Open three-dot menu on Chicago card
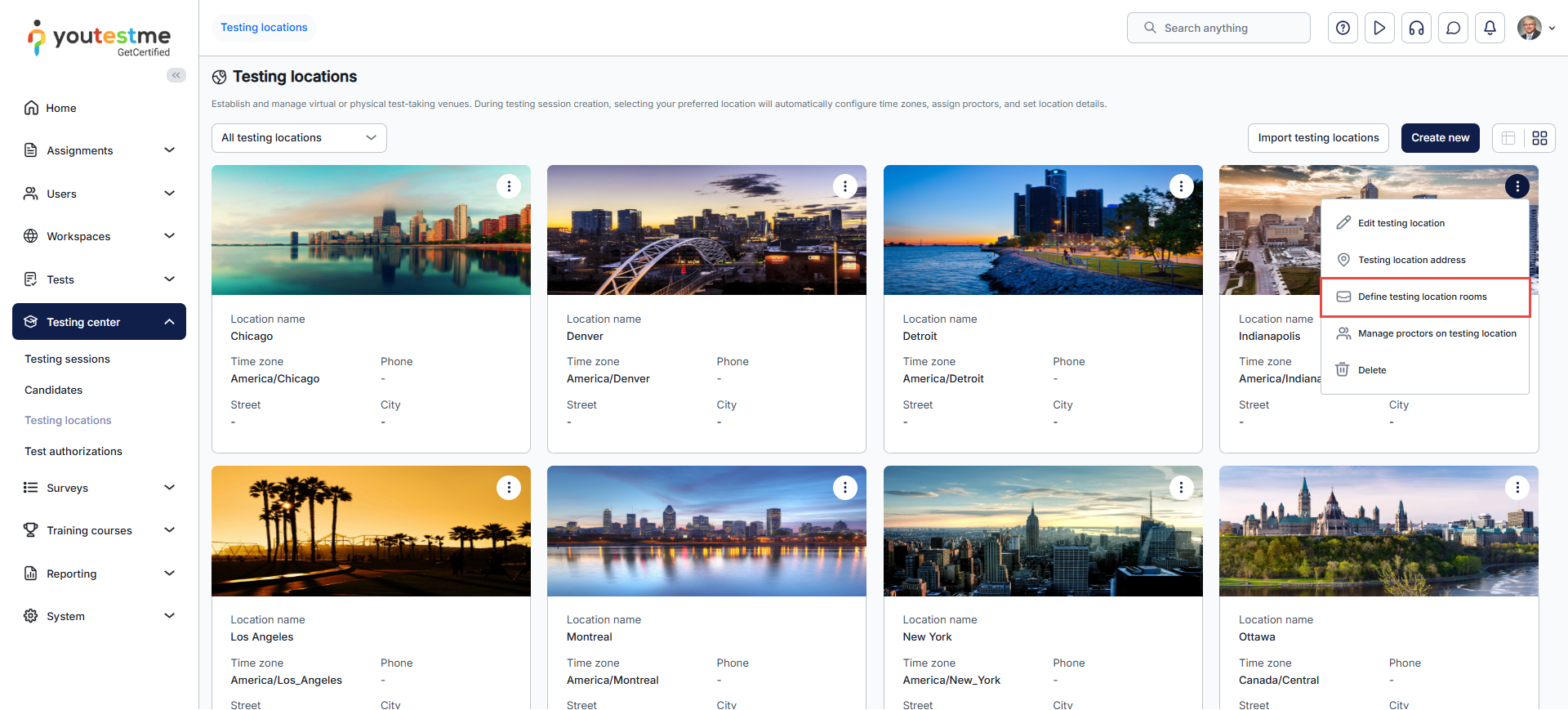Image resolution: width=1568 pixels, height=710 pixels. (509, 186)
